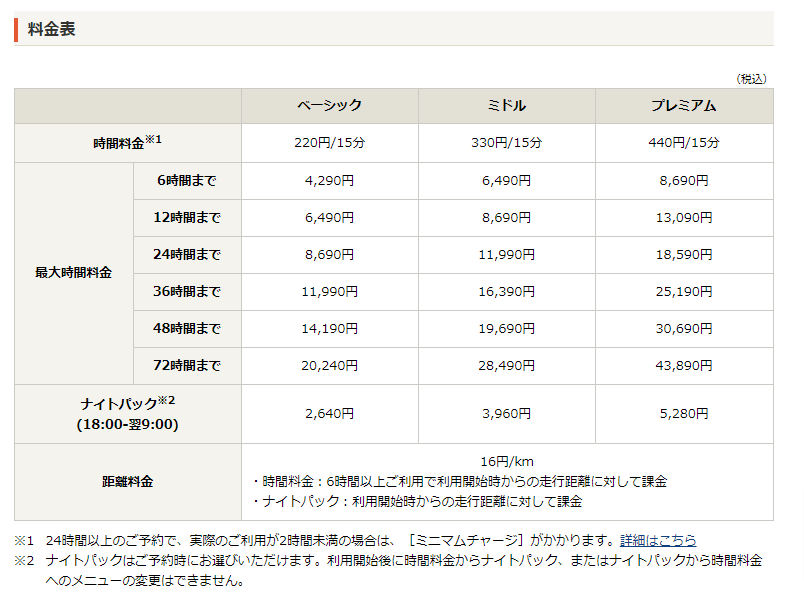The height and width of the screenshot is (598, 804).
Task: Click the プレミアム 43,890円 price cell
Action: coord(684,366)
